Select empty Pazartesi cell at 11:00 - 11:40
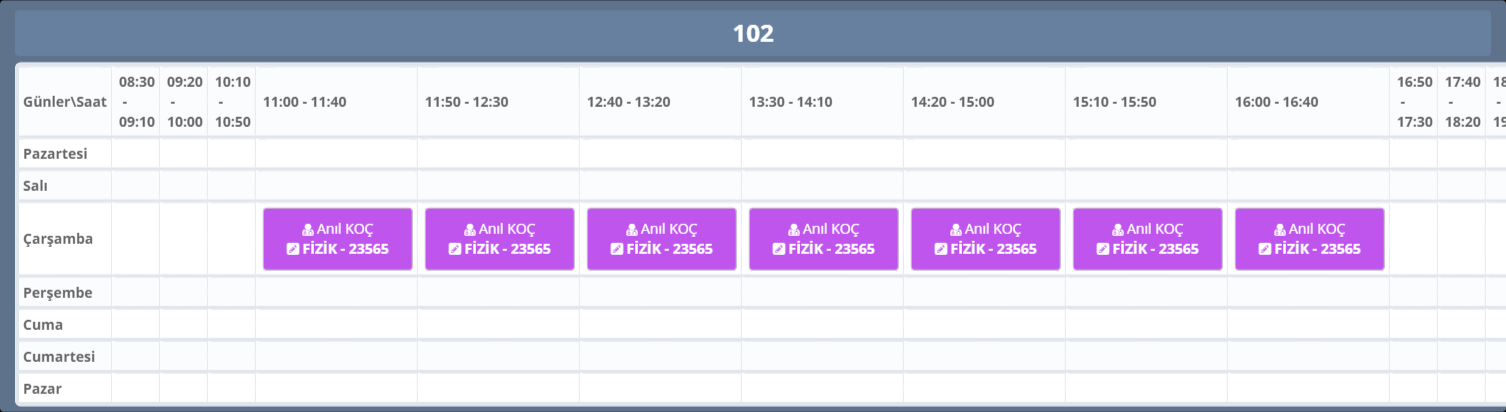 pyautogui.click(x=336, y=153)
